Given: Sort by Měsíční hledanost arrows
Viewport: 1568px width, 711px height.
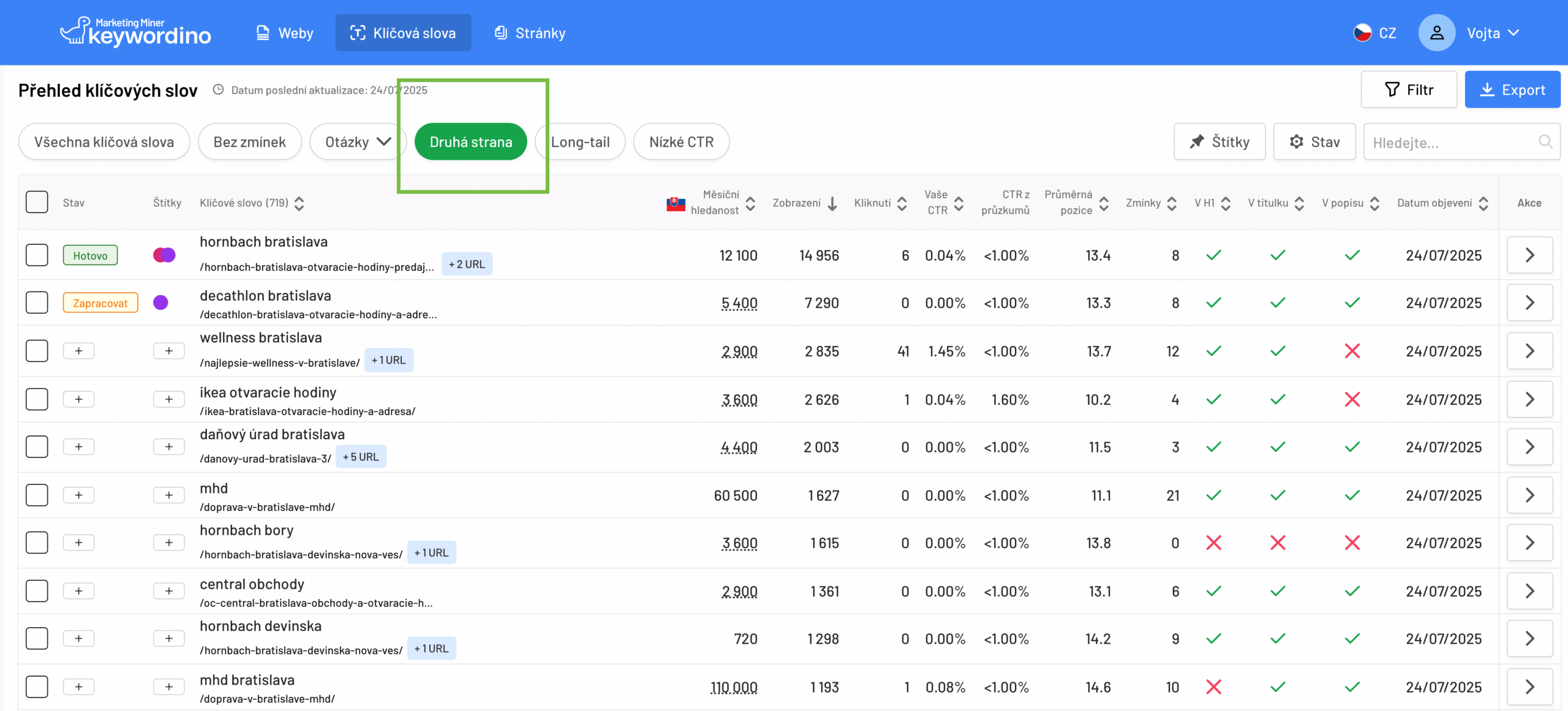Looking at the screenshot, I should (x=750, y=203).
